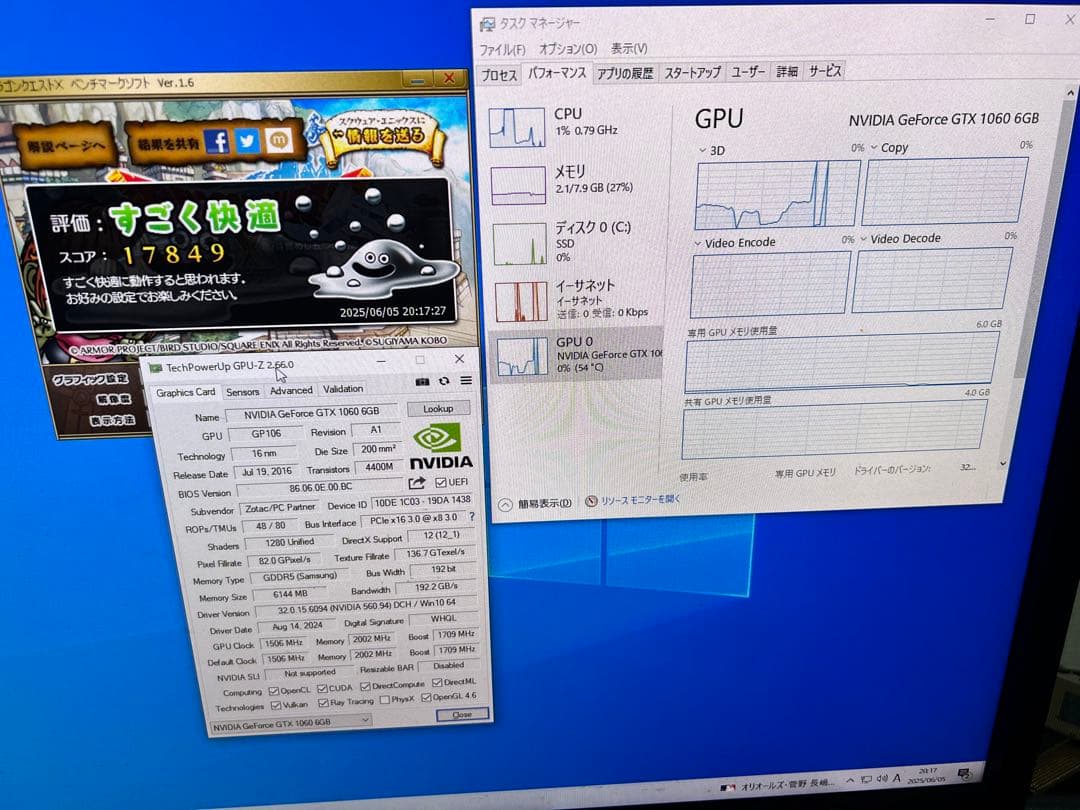Switch to the プロセス tab
This screenshot has height=810, width=1080.
(x=499, y=75)
